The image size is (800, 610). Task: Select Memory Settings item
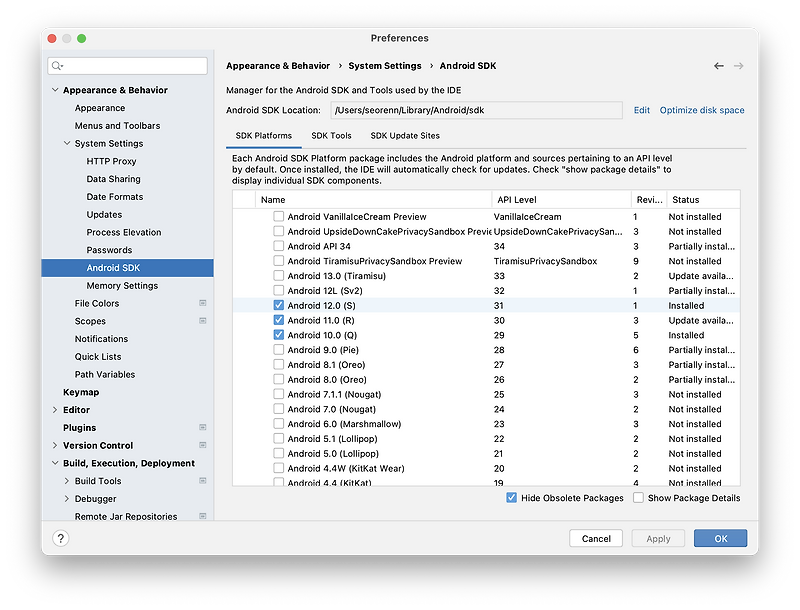122,286
